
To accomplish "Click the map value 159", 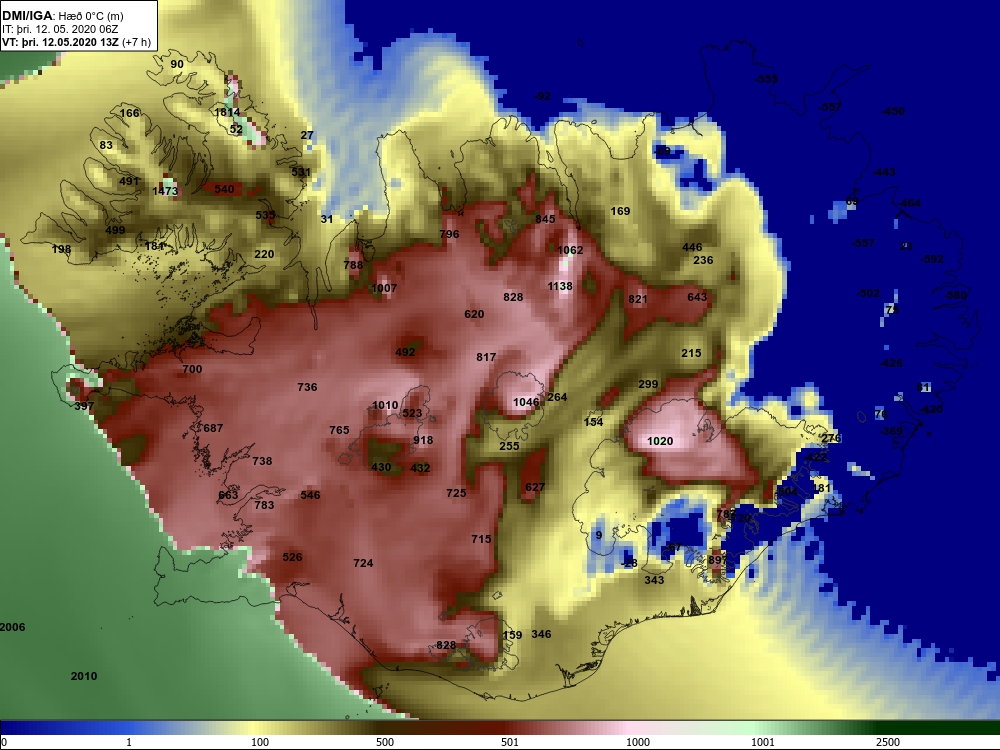I will 512,635.
